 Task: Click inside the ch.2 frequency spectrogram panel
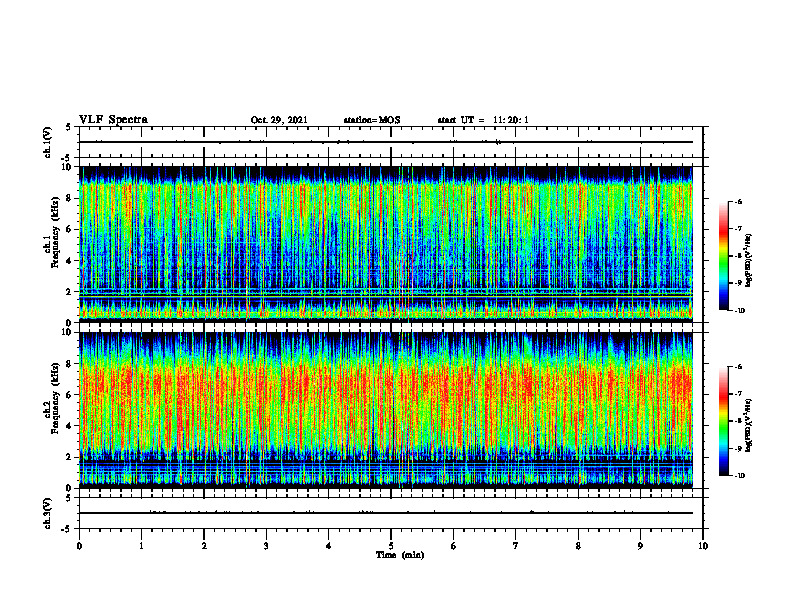pyautogui.click(x=386, y=410)
